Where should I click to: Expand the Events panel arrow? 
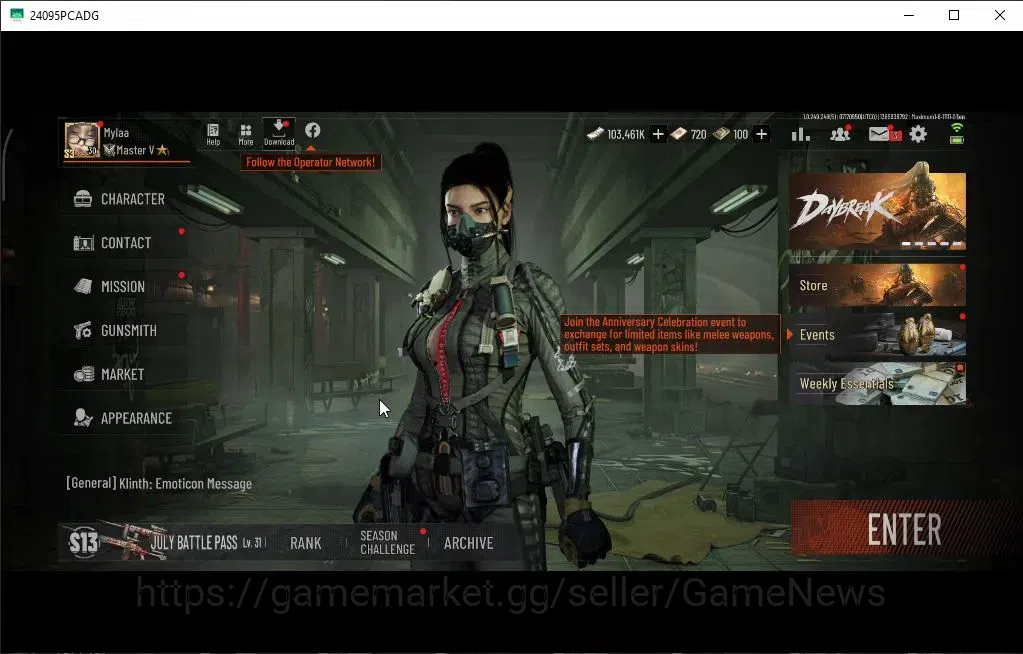point(790,335)
